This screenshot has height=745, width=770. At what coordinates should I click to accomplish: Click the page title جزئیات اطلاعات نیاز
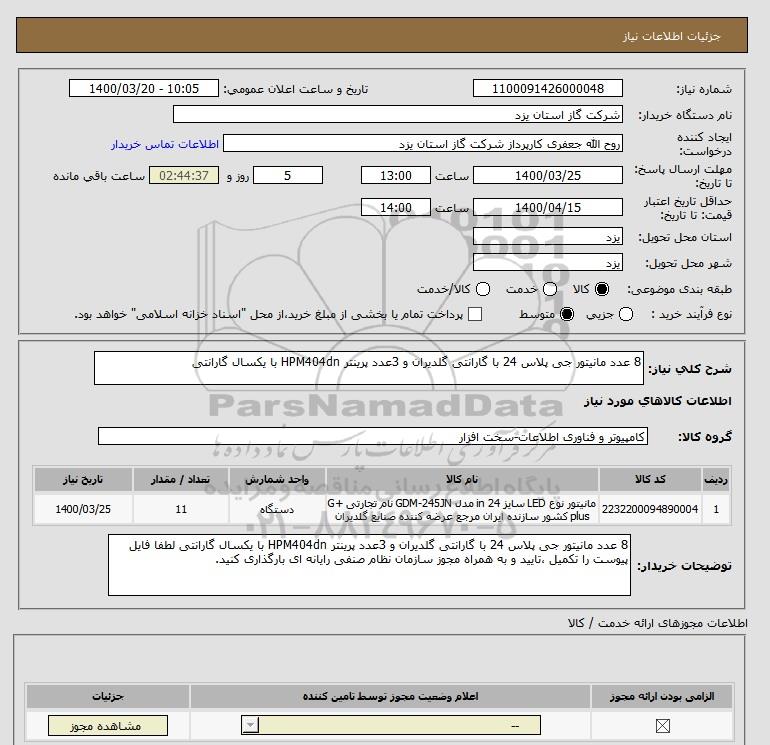671,36
